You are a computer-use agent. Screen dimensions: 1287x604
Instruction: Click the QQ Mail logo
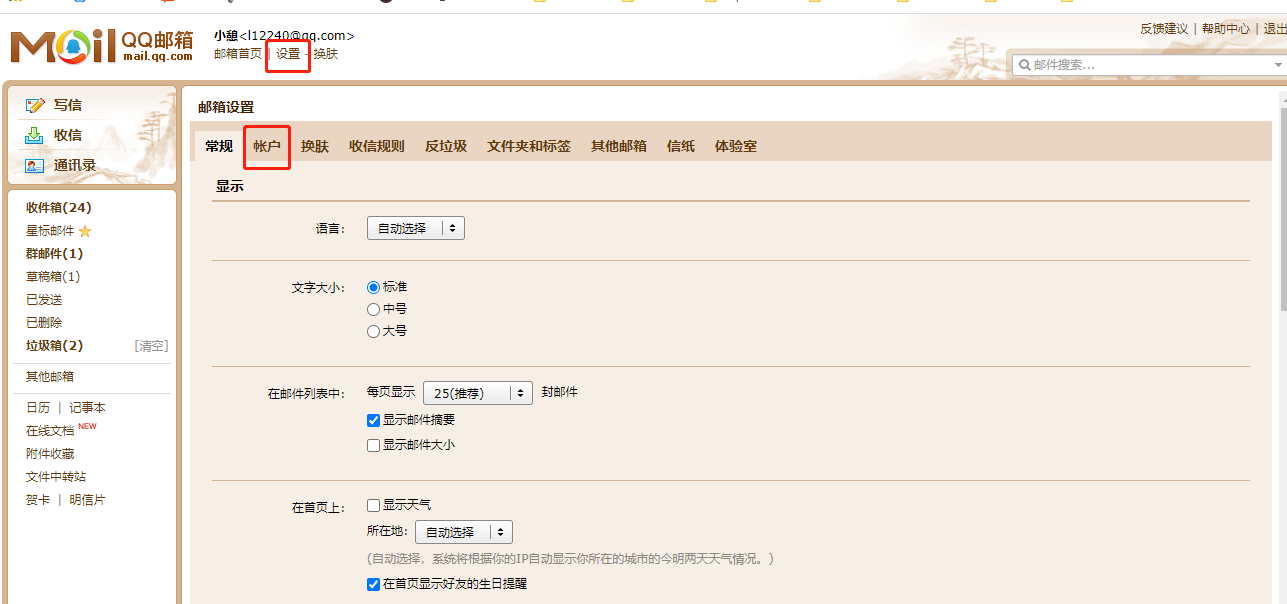click(102, 46)
